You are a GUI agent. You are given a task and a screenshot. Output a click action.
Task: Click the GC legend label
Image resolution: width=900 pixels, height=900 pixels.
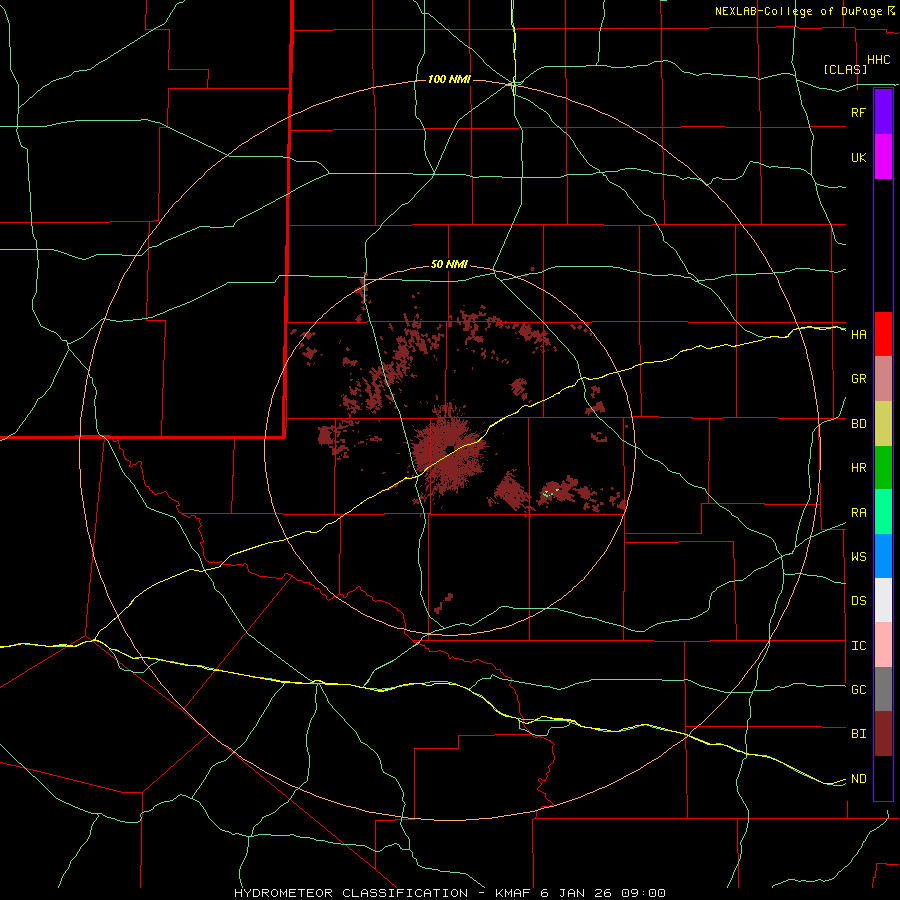[x=859, y=690]
